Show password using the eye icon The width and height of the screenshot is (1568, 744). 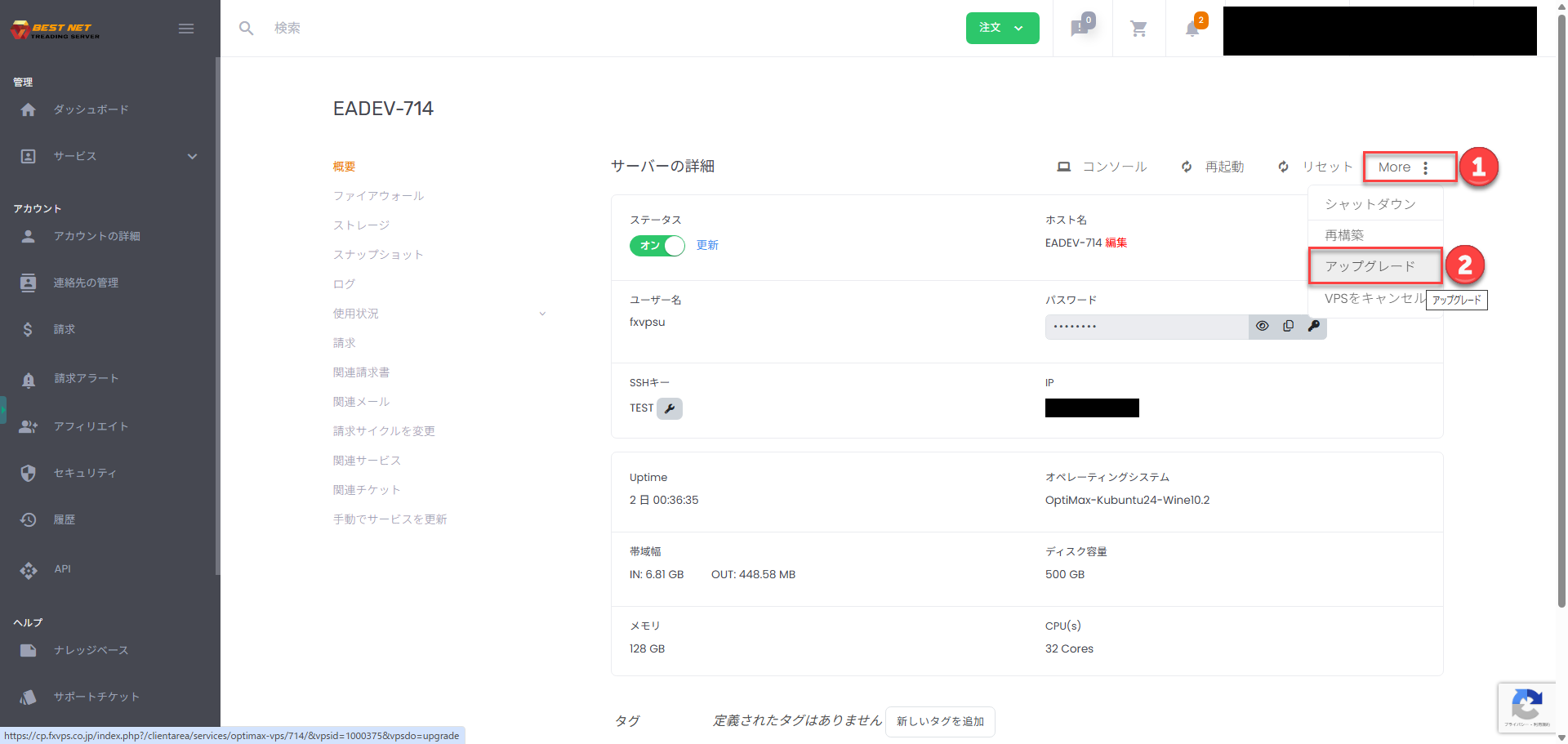coord(1262,326)
